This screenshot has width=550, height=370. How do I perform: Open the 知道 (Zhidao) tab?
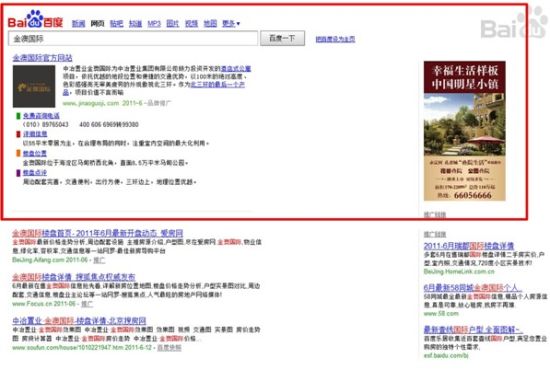coord(135,23)
